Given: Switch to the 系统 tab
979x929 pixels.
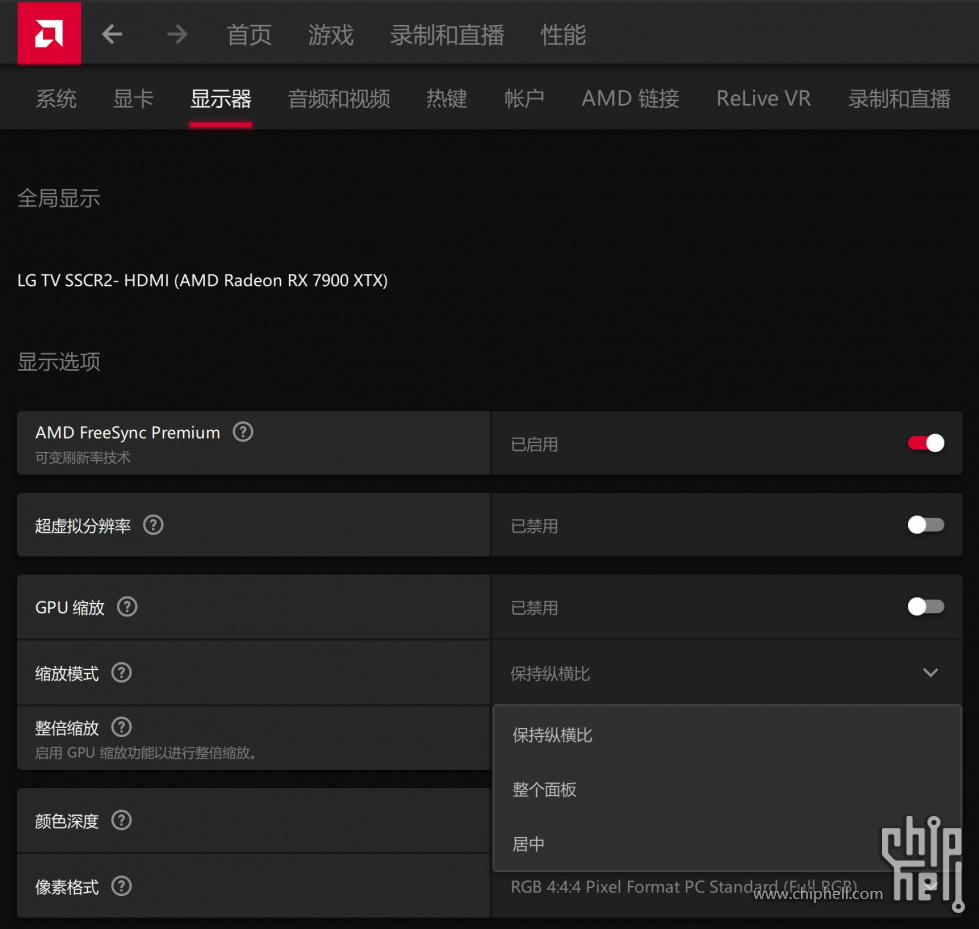Looking at the screenshot, I should click(x=56, y=99).
